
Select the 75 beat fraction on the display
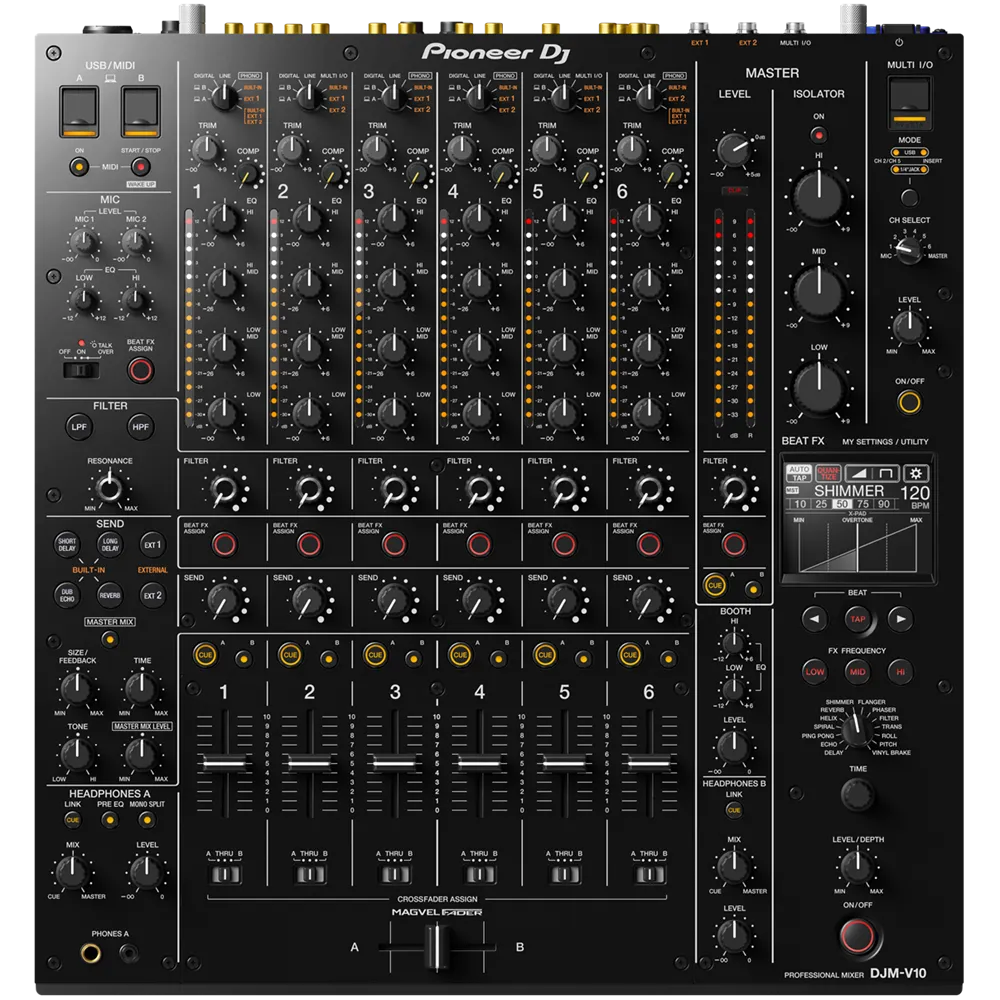(864, 503)
